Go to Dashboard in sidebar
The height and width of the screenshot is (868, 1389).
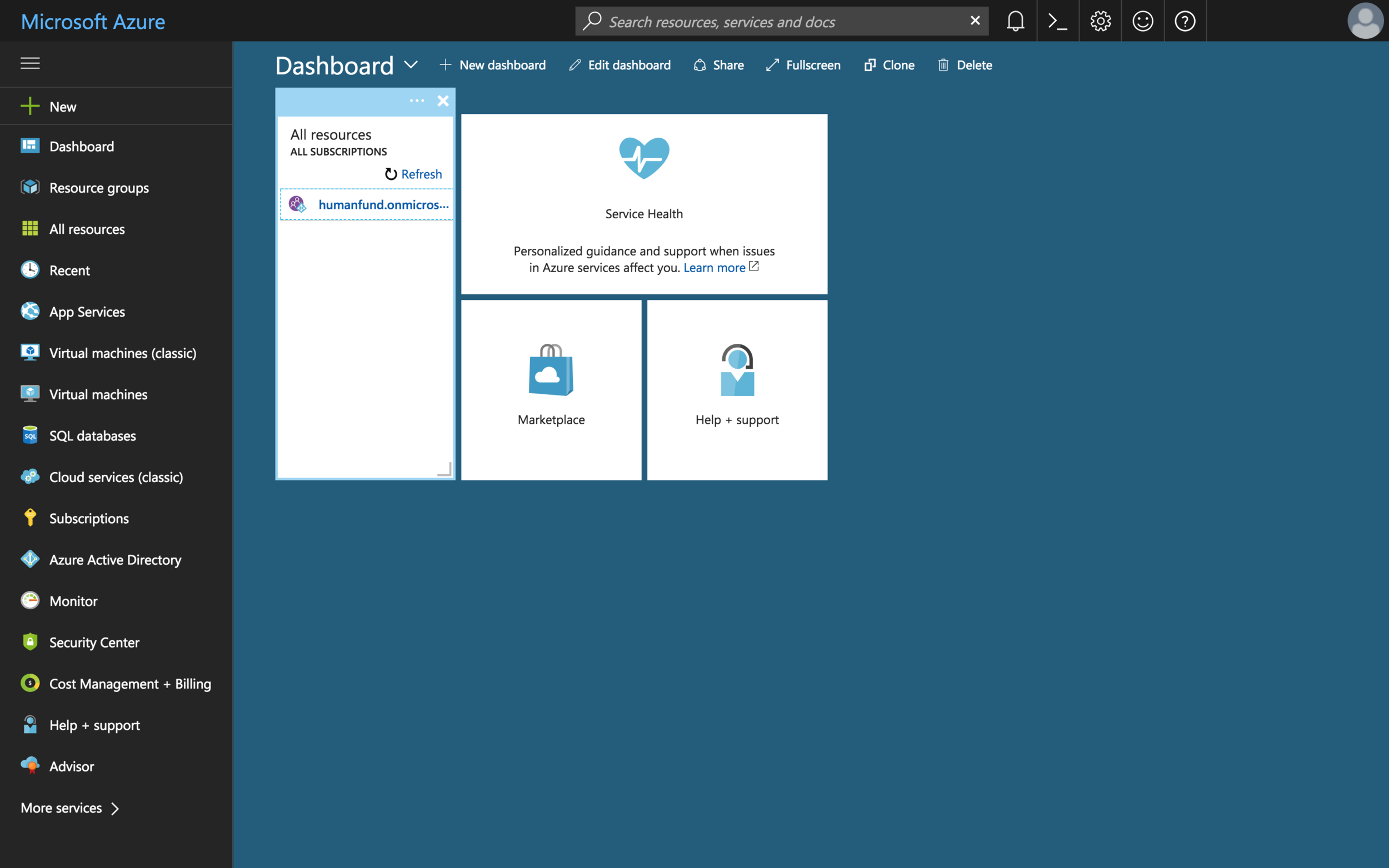tap(116, 147)
